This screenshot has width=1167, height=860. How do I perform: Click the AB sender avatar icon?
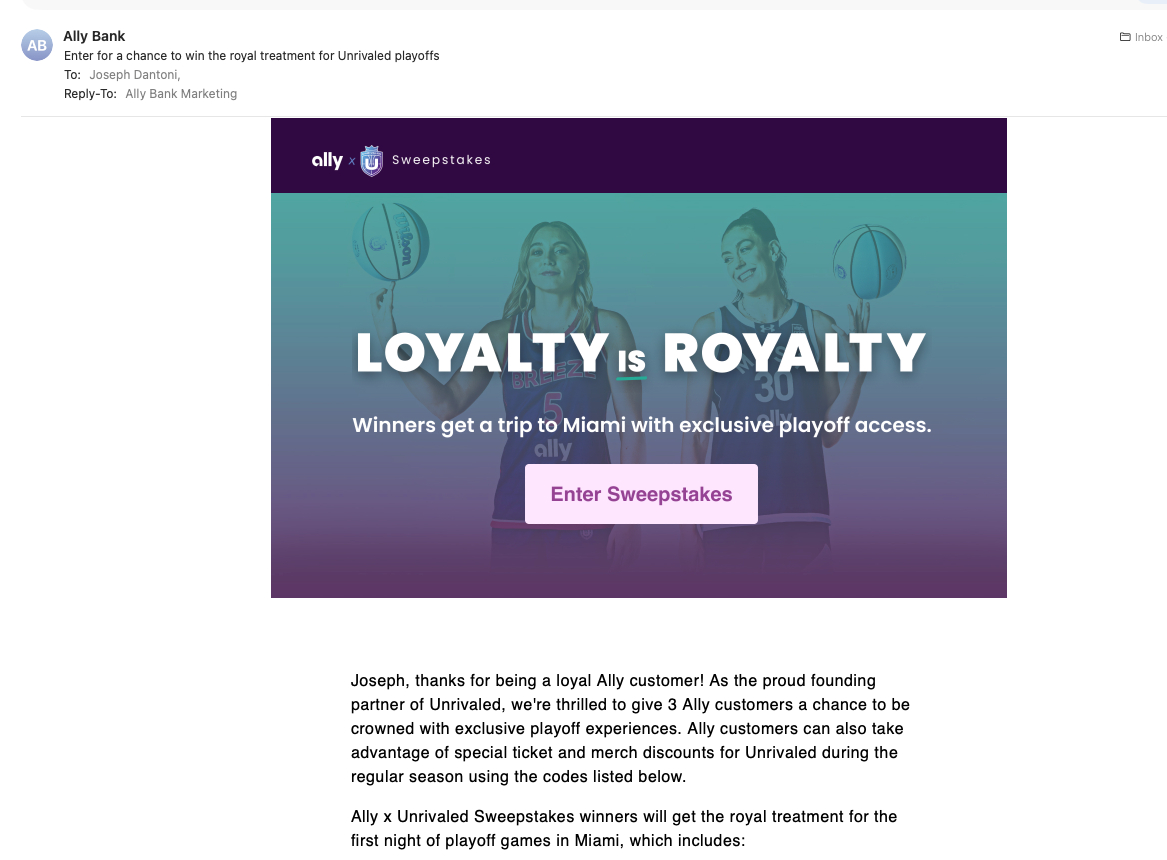[x=37, y=45]
